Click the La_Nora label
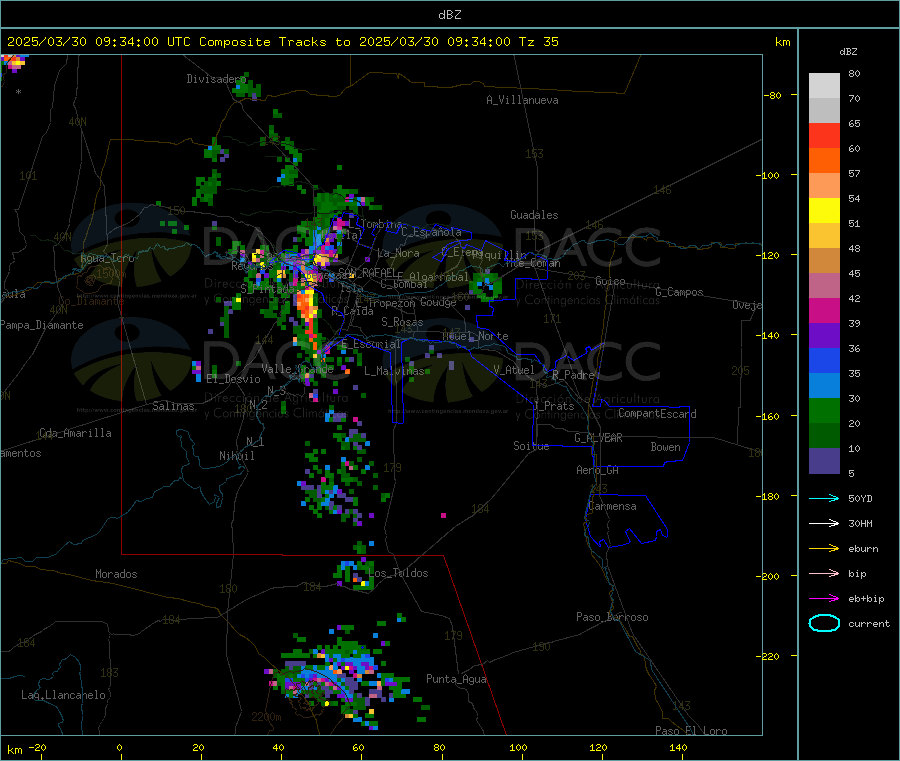Image resolution: width=900 pixels, height=761 pixels. 398,253
